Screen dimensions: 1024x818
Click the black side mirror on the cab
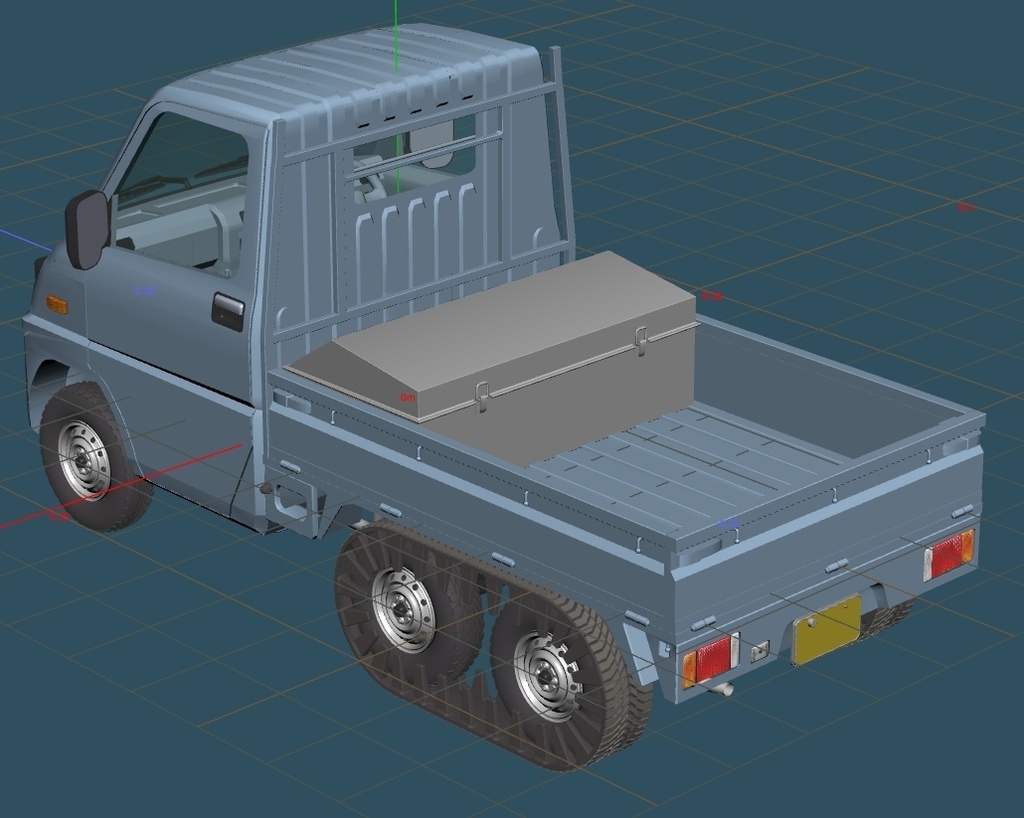(x=87, y=230)
